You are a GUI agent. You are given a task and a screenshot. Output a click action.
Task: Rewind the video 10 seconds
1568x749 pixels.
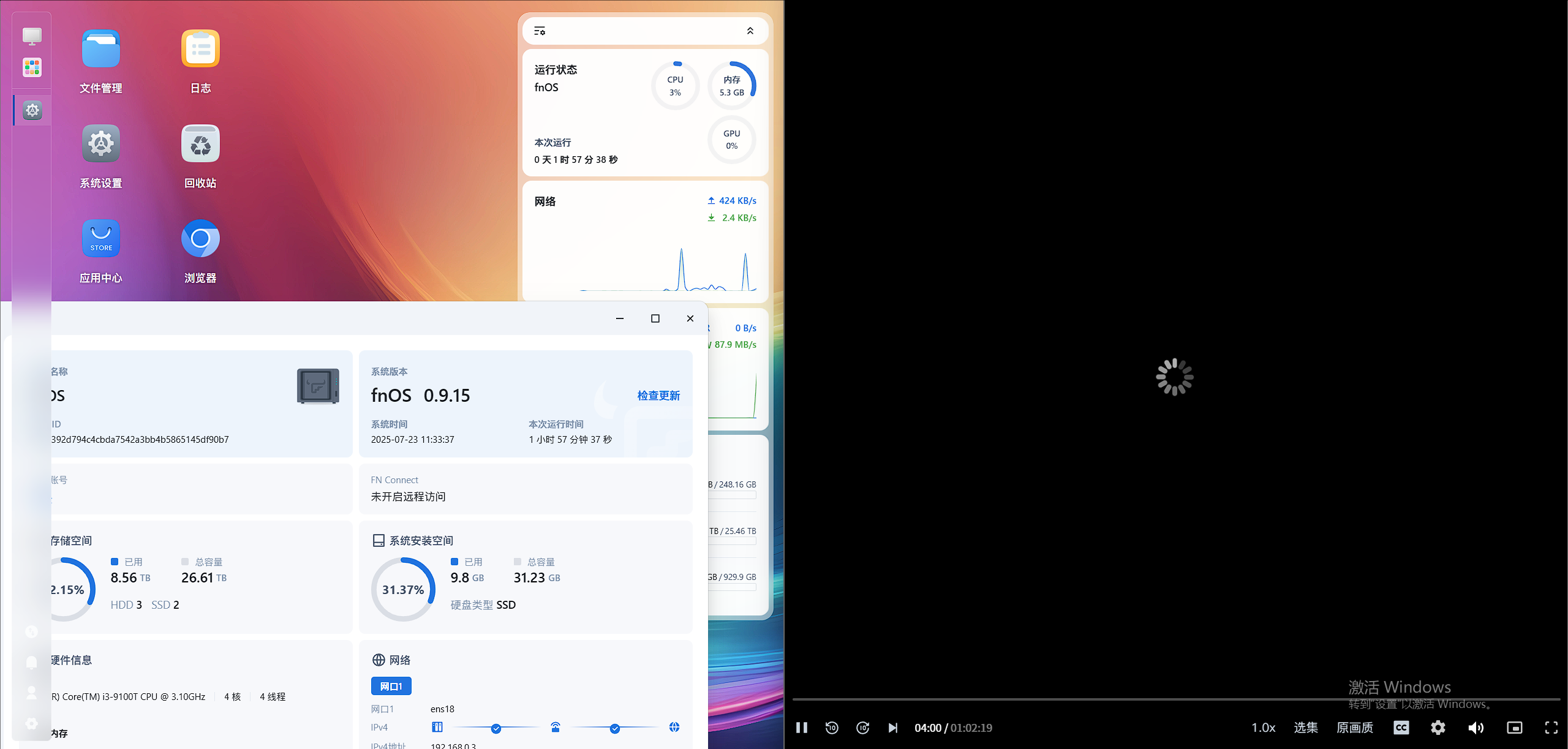[x=832, y=728]
